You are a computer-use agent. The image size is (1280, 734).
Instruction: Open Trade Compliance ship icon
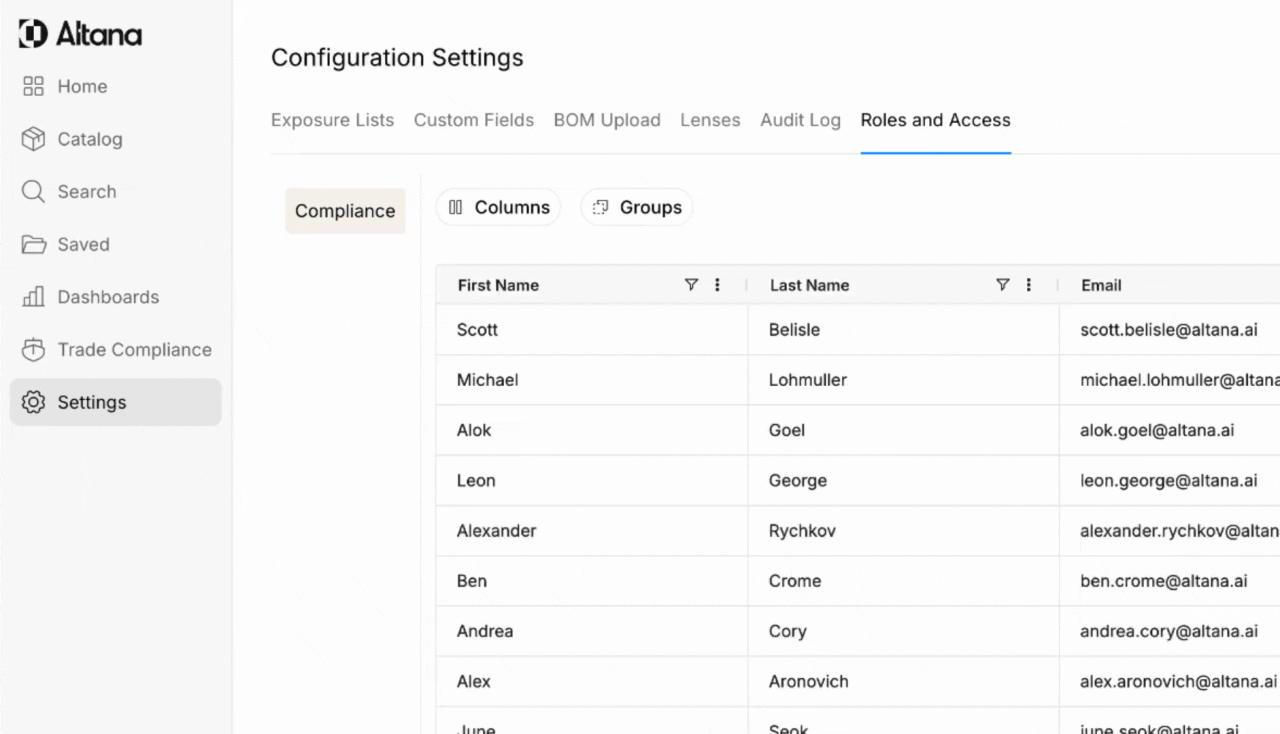(x=33, y=350)
